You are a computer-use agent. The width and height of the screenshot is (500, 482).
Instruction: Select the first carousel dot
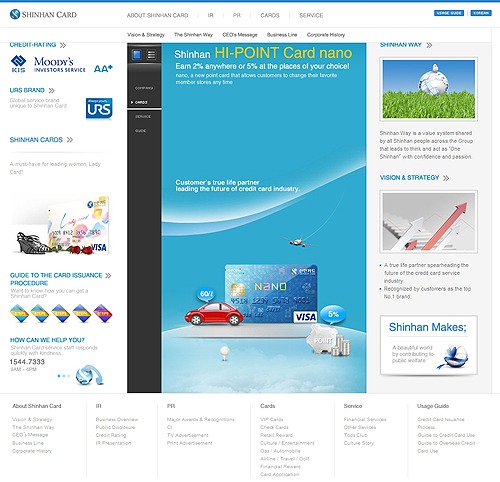(59, 376)
